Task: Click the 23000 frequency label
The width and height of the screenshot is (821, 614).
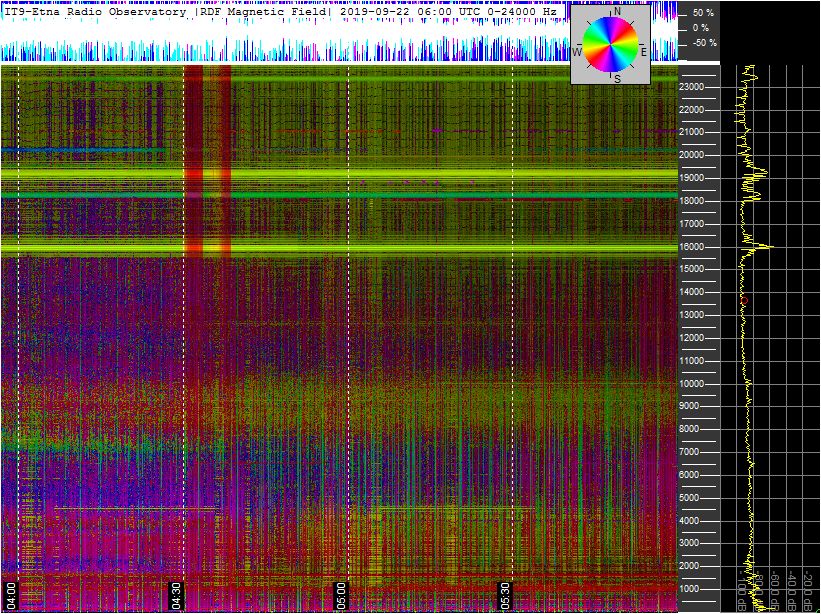Action: point(692,87)
